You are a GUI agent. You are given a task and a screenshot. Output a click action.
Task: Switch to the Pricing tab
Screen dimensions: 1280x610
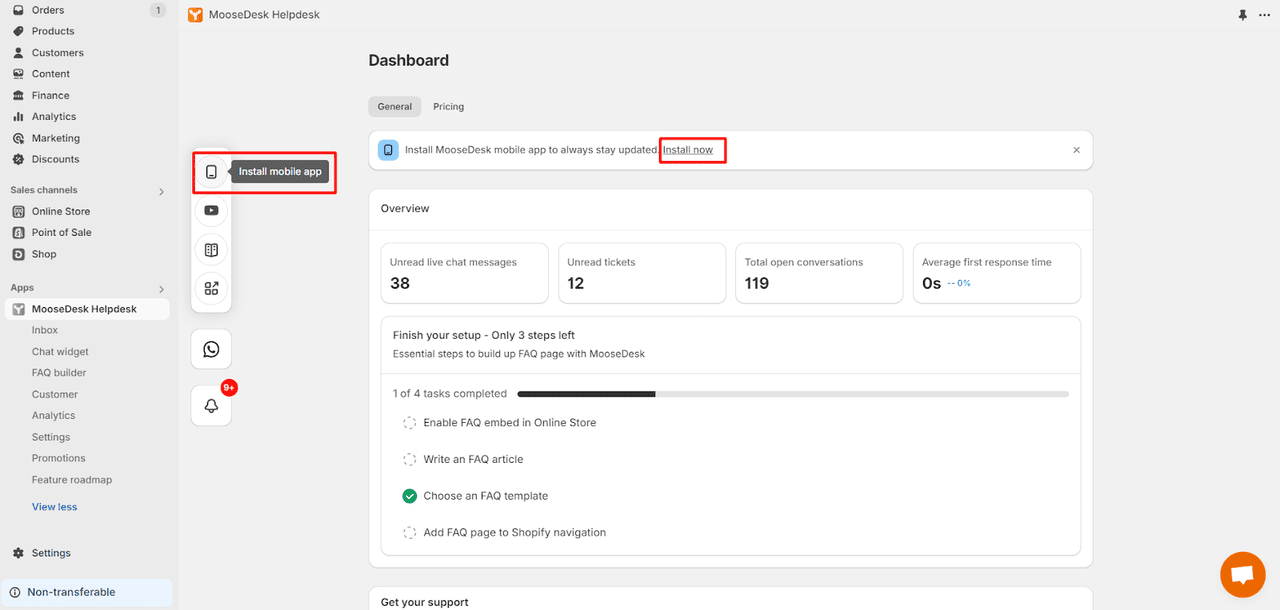click(448, 107)
